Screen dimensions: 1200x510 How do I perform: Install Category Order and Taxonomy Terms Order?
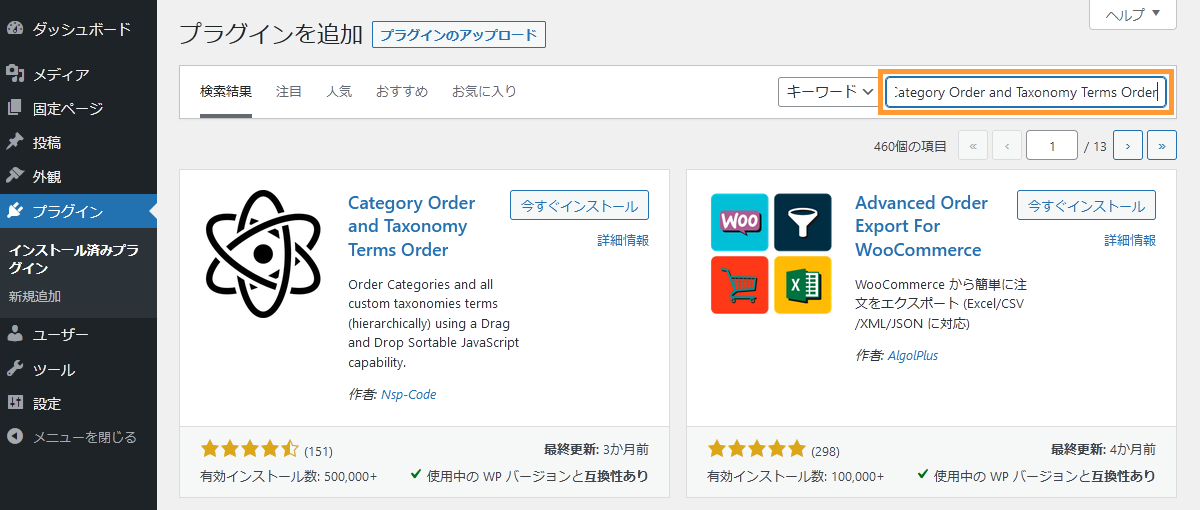point(579,206)
